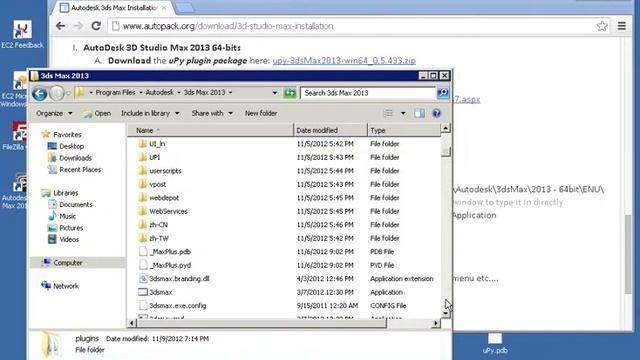Click horizontal scrollbar left arrow
The width and height of the screenshot is (640, 360).
tap(131, 323)
